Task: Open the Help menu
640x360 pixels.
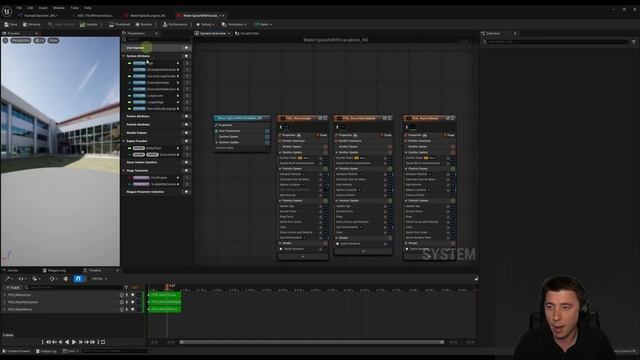Action: click(x=88, y=8)
